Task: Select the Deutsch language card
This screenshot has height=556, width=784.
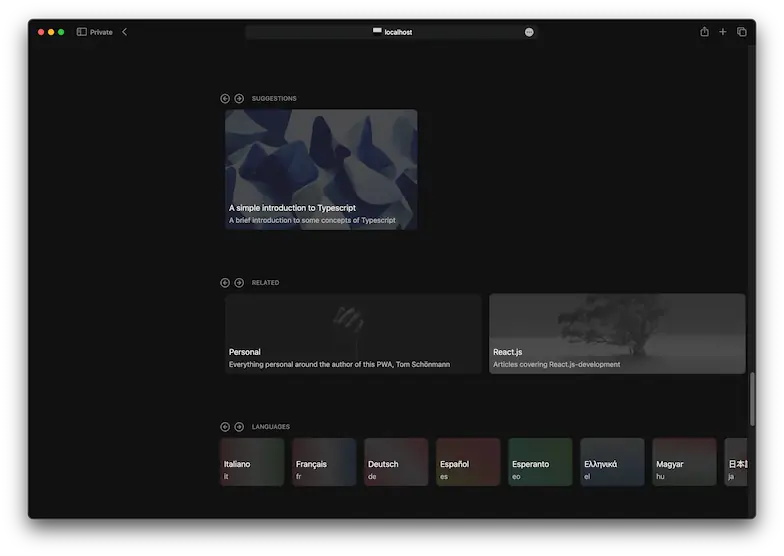Action: tap(396, 462)
